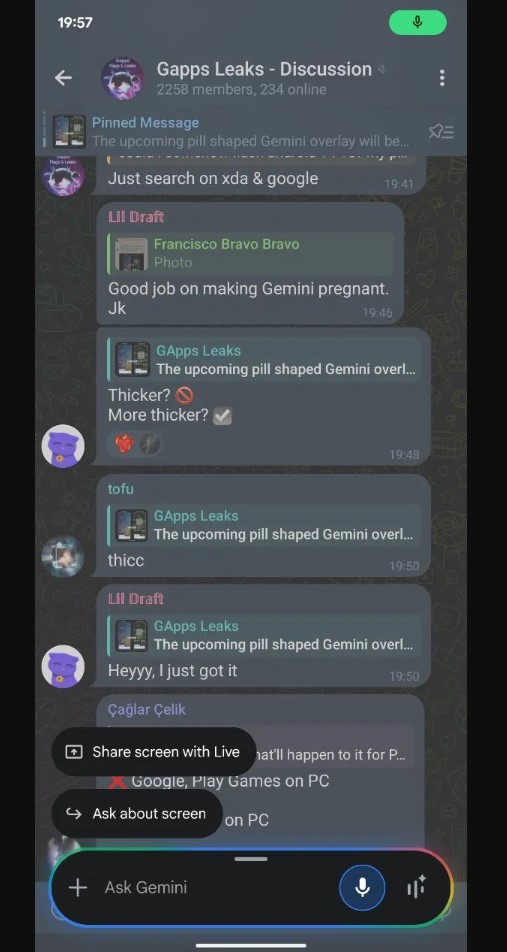
Task: Tap the purple cat avatar by 19:48 message
Action: coord(63,446)
